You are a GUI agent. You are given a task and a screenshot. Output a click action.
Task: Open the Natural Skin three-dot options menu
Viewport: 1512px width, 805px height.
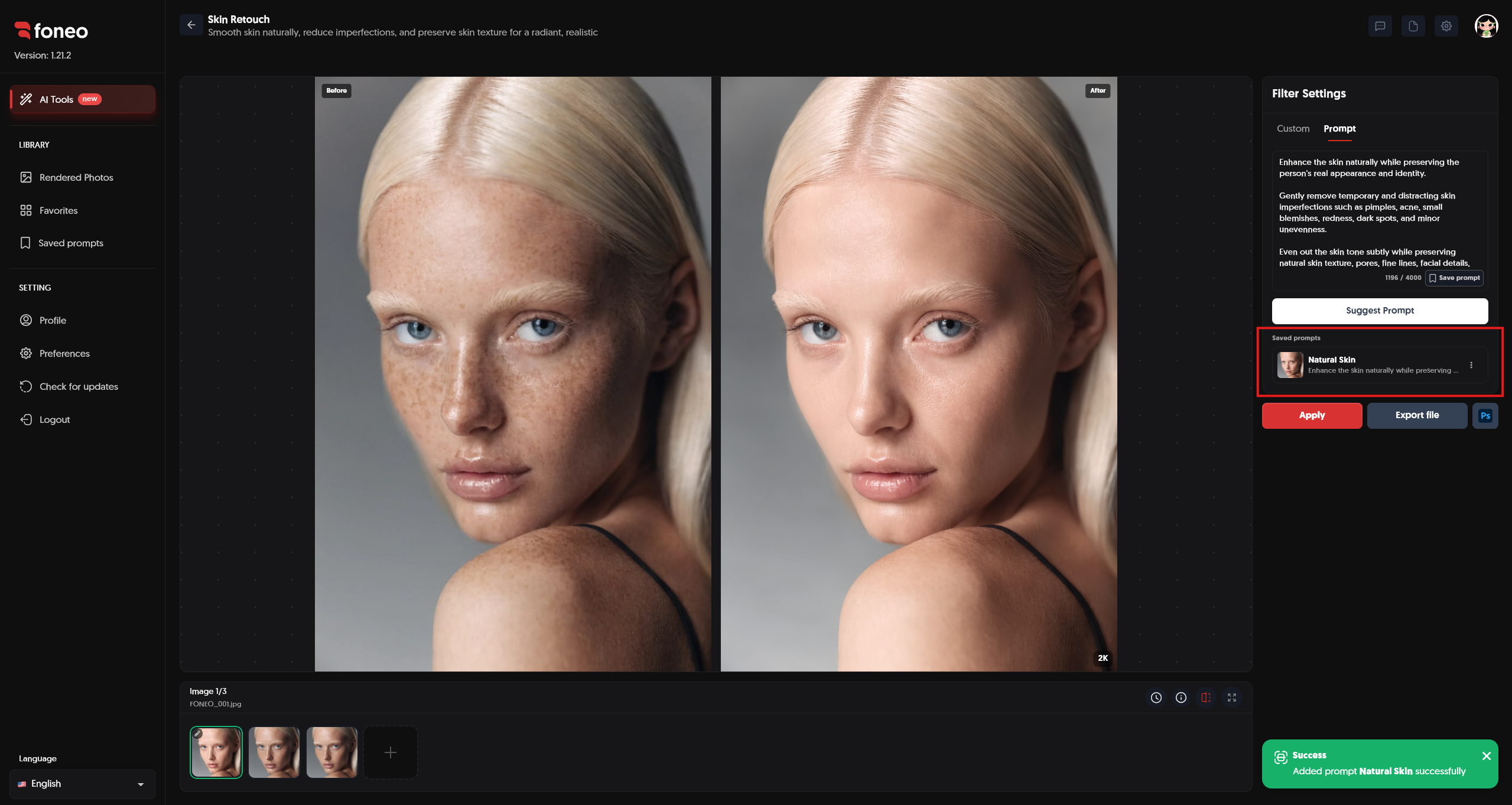pos(1471,365)
